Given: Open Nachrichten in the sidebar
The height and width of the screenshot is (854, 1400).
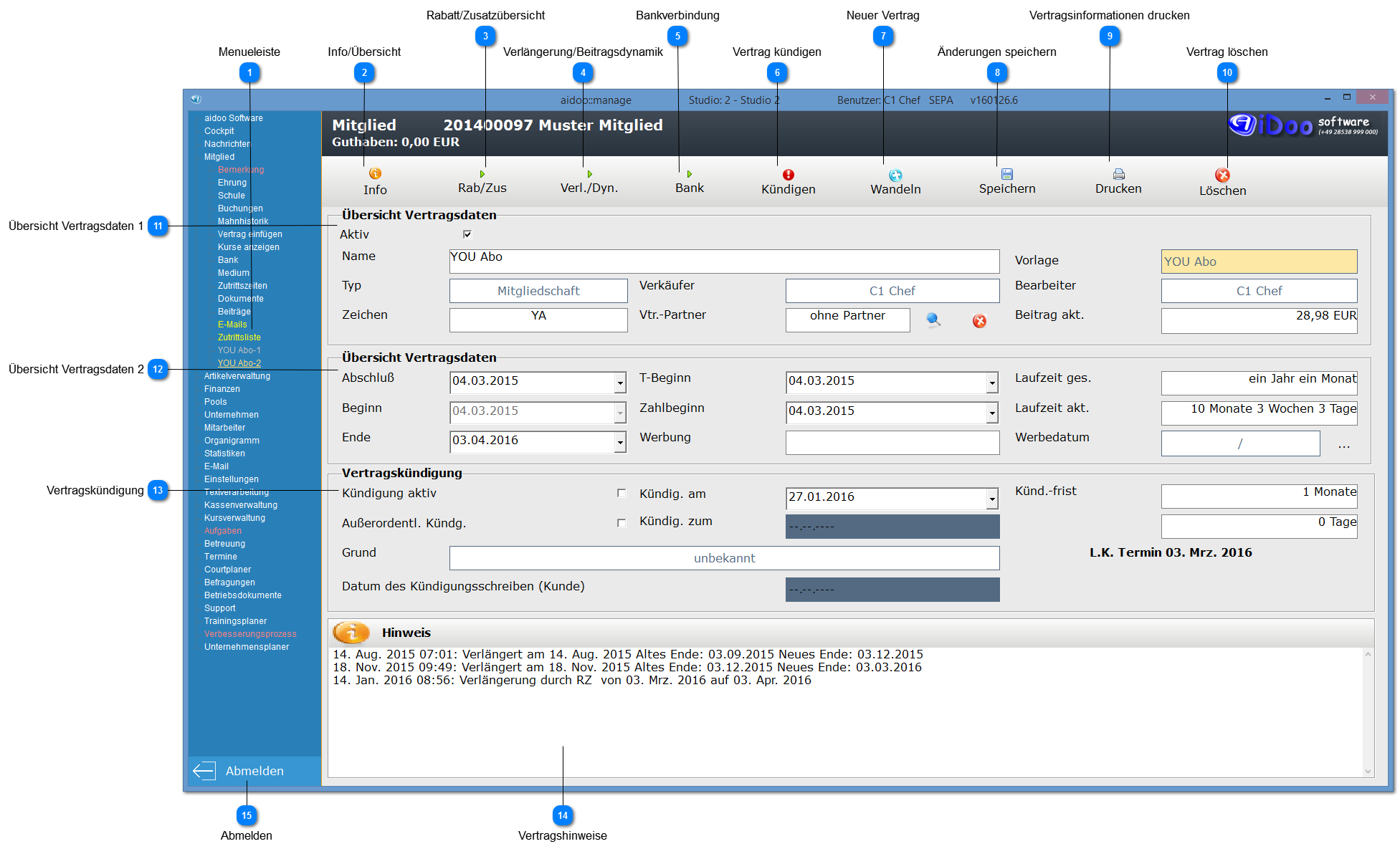Looking at the screenshot, I should click(227, 144).
